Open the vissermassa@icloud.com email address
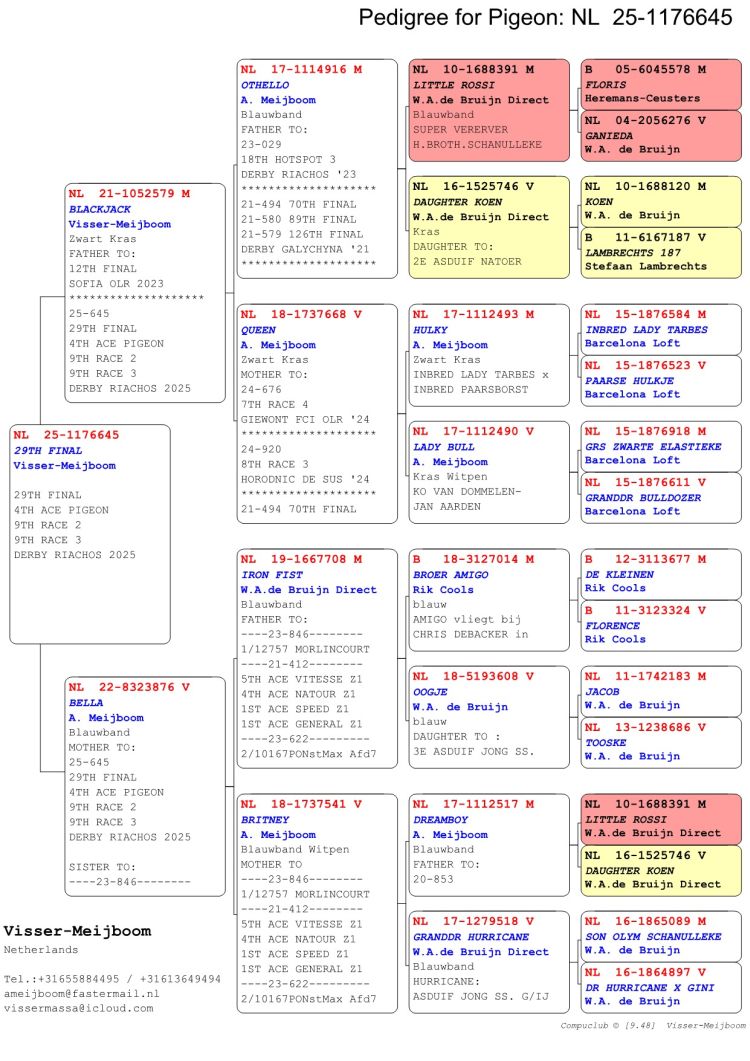This screenshot has height=1061, width=750. [x=79, y=1008]
